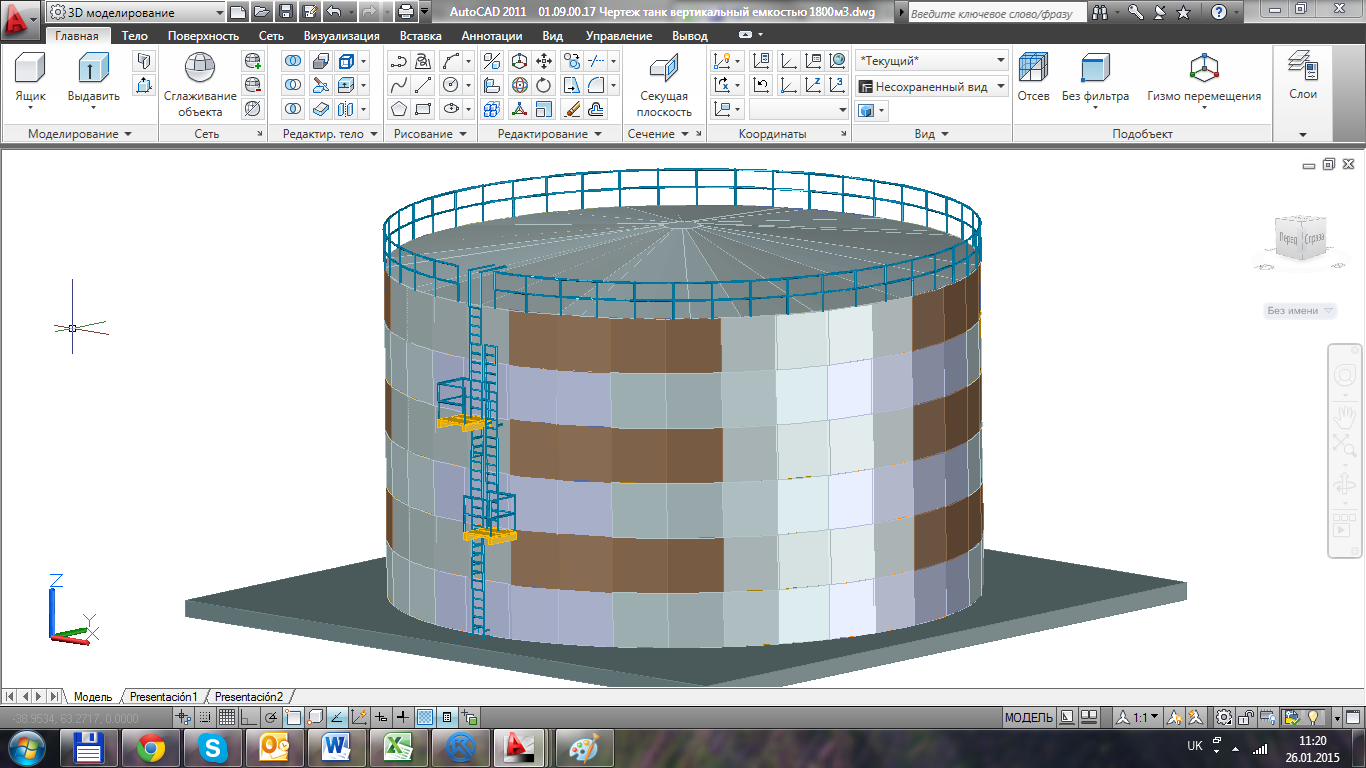
Task: Click the Steering Wheel icon on navigation bar
Action: click(1344, 376)
